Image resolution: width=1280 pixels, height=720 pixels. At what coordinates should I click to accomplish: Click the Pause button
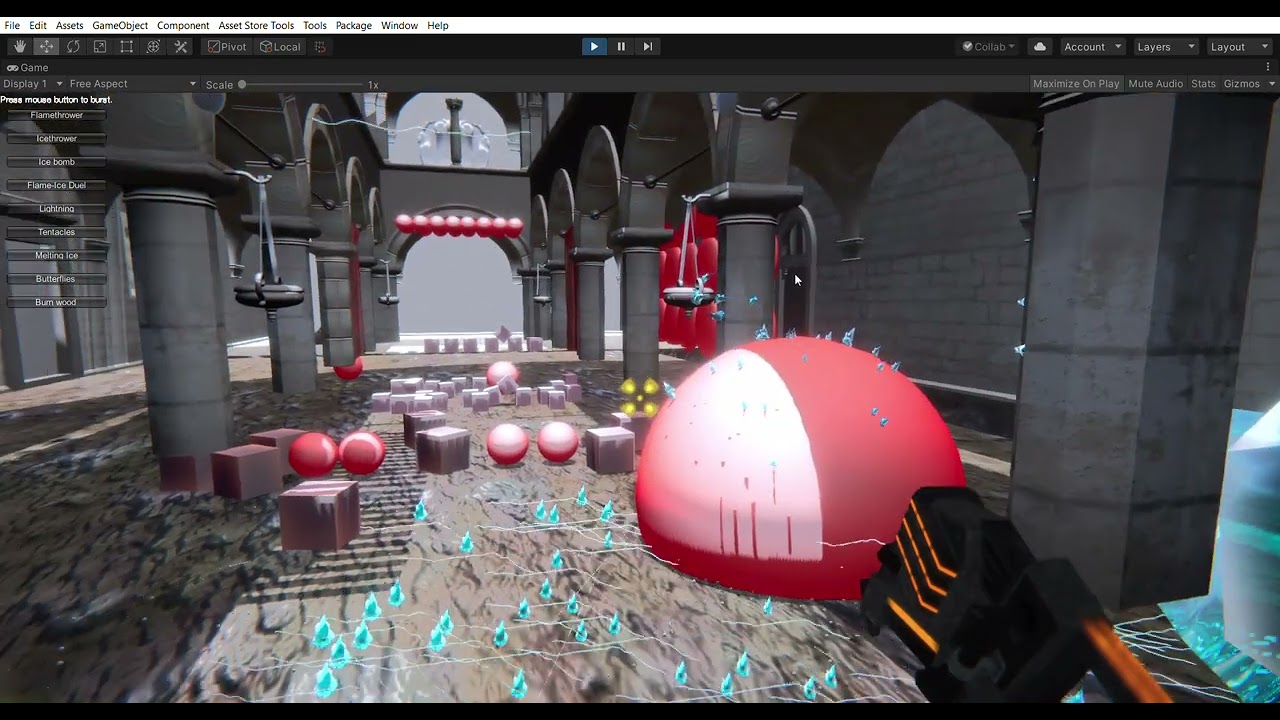[x=621, y=46]
